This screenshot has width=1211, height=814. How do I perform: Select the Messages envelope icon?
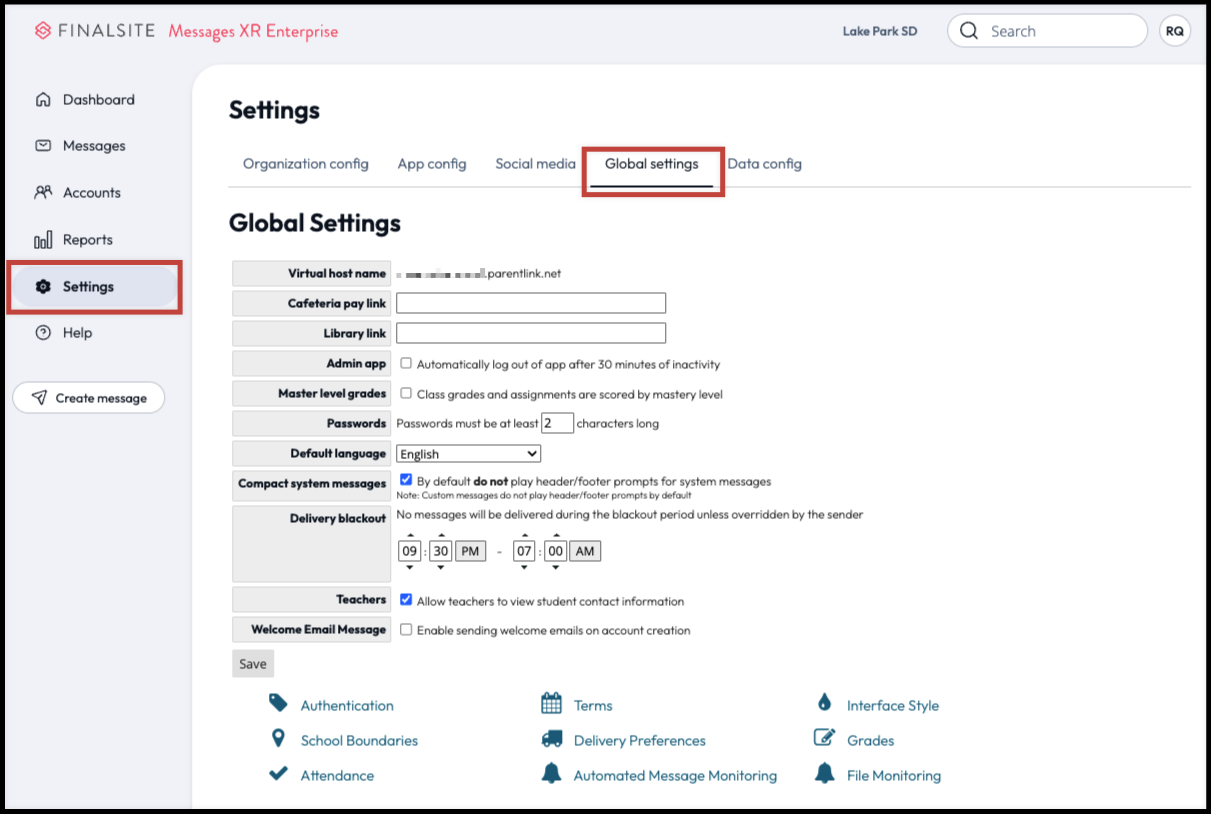click(x=42, y=145)
